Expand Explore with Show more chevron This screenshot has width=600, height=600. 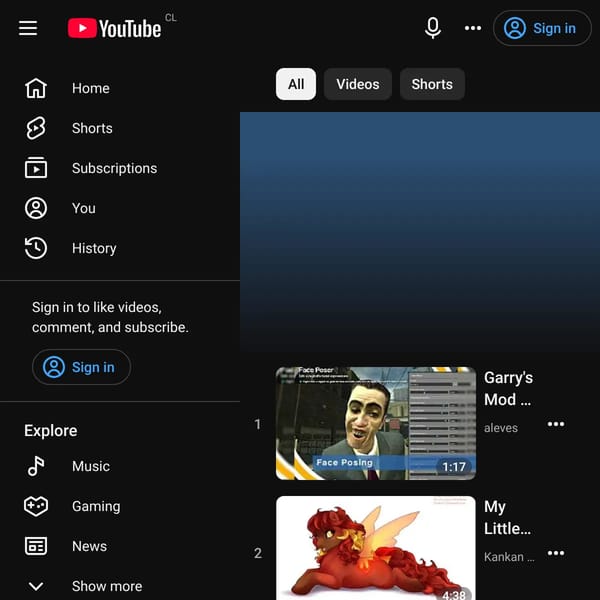36,586
